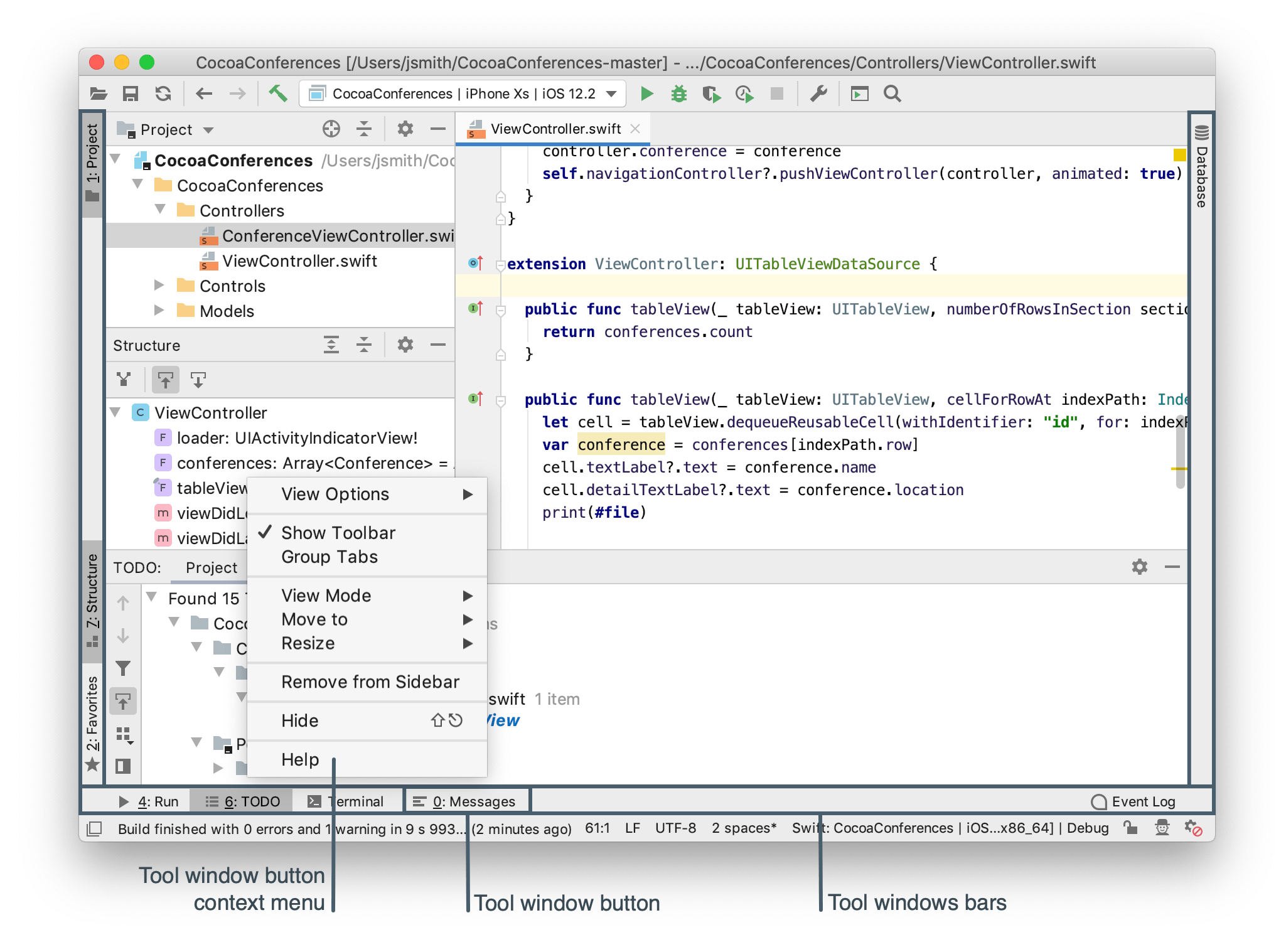Screen dimensions: 1286x952
Task: Open 4: Run tool window button
Action: point(149,801)
